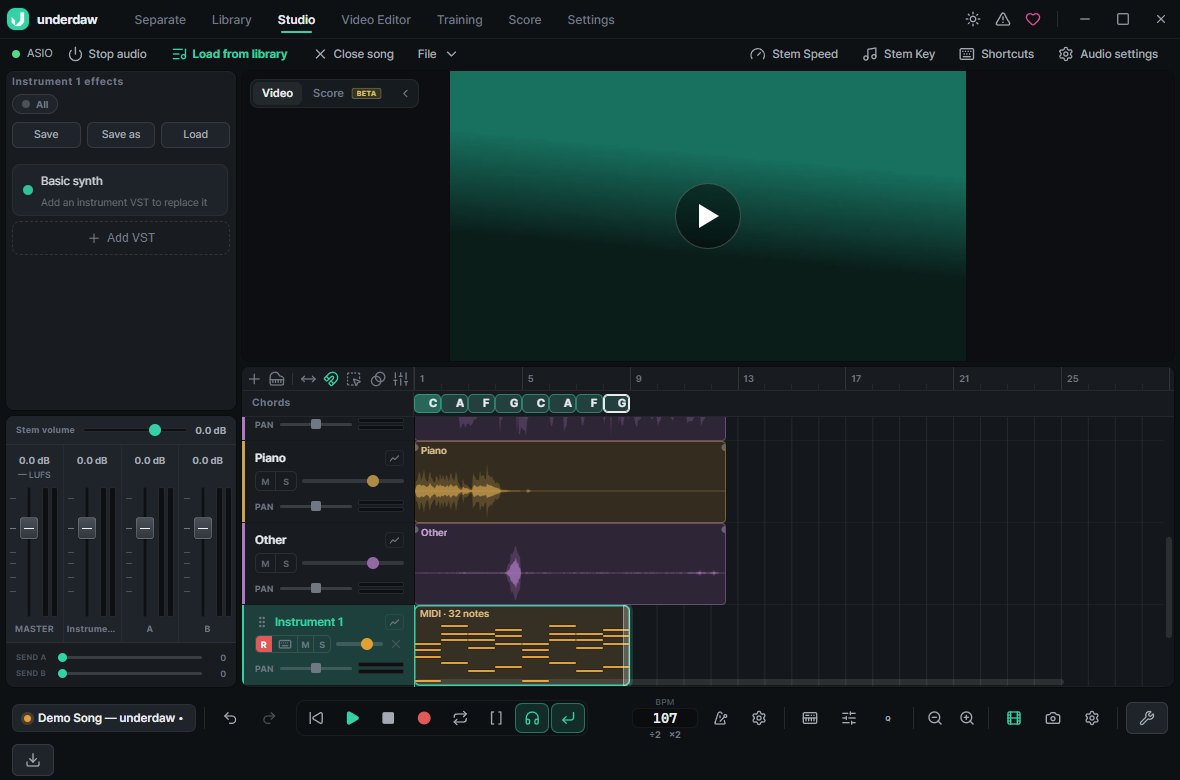Disarm record on Instrument 1
Image resolution: width=1180 pixels, height=780 pixels.
click(263, 644)
